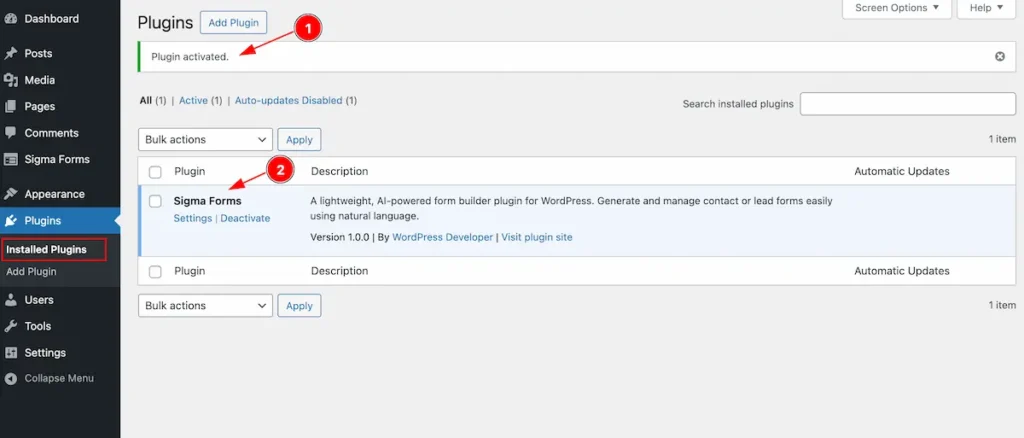Open Media in the sidebar

coord(39,80)
